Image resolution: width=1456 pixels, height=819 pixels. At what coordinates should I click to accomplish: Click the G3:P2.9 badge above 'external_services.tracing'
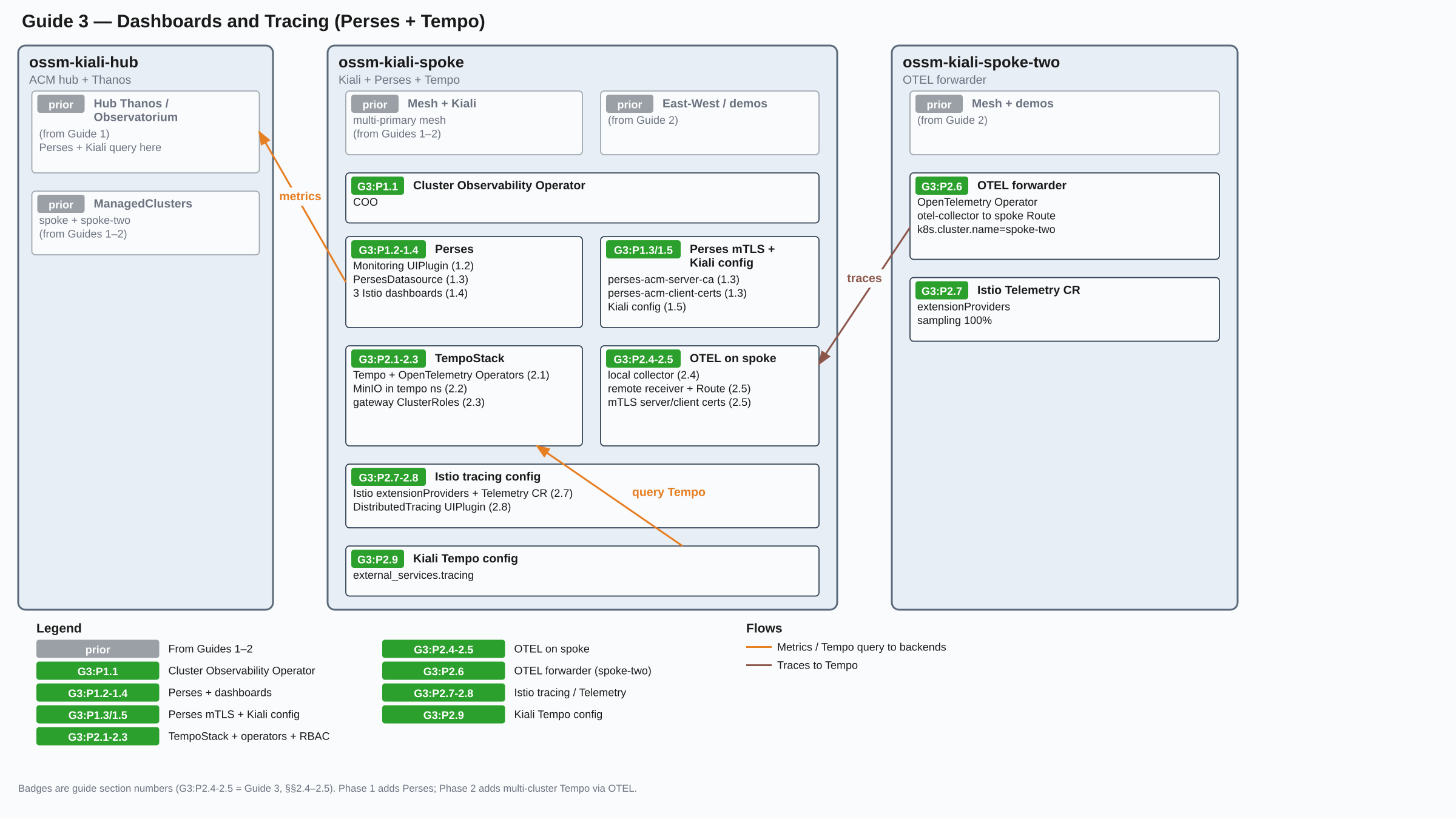[x=377, y=559]
